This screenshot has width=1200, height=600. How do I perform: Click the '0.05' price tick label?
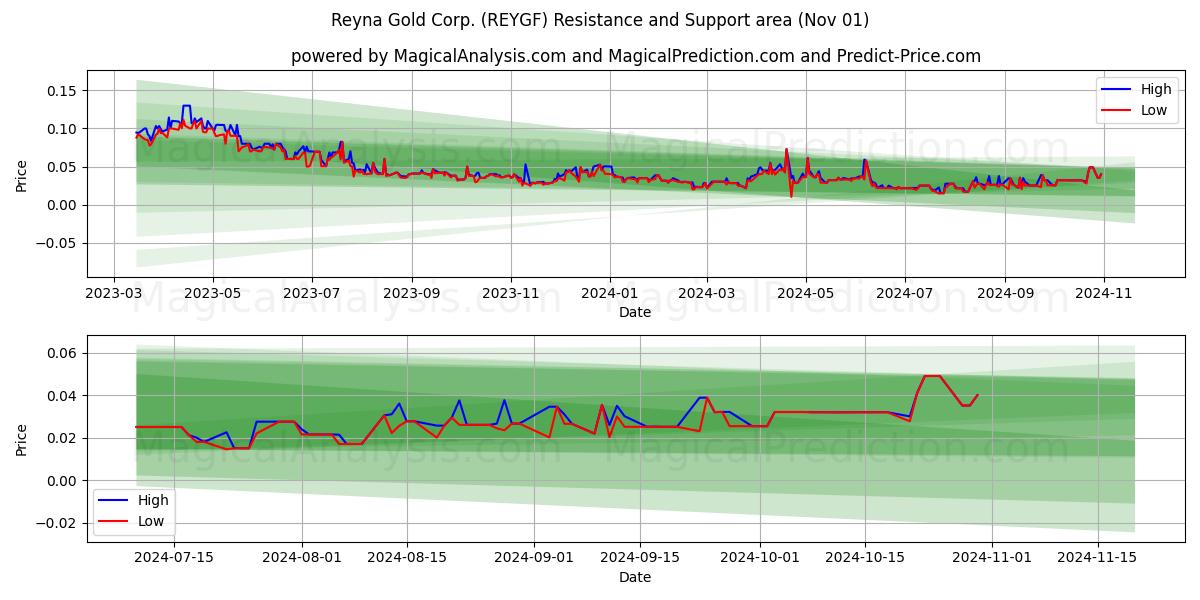click(x=63, y=167)
